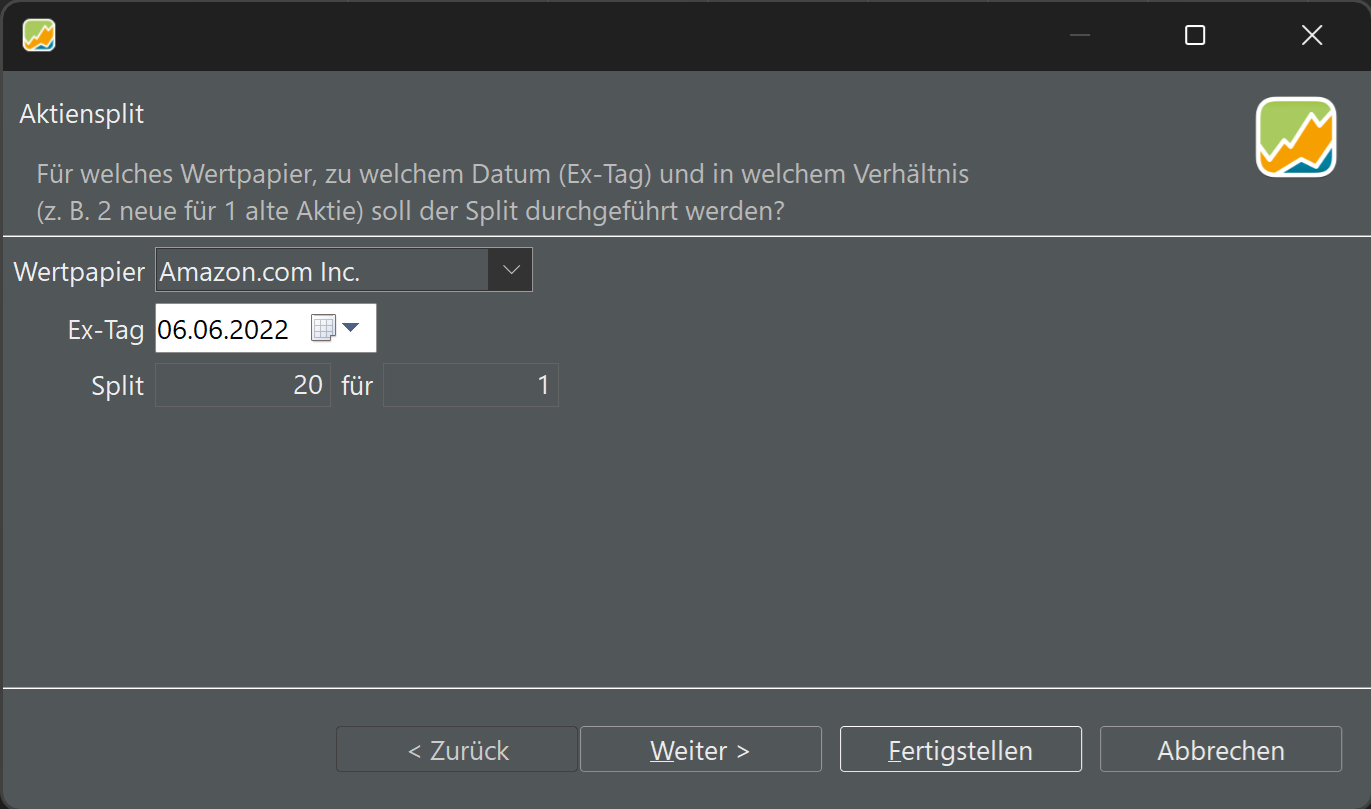Focus the 06.06.2022 date text
The height and width of the screenshot is (809, 1371).
(x=224, y=329)
